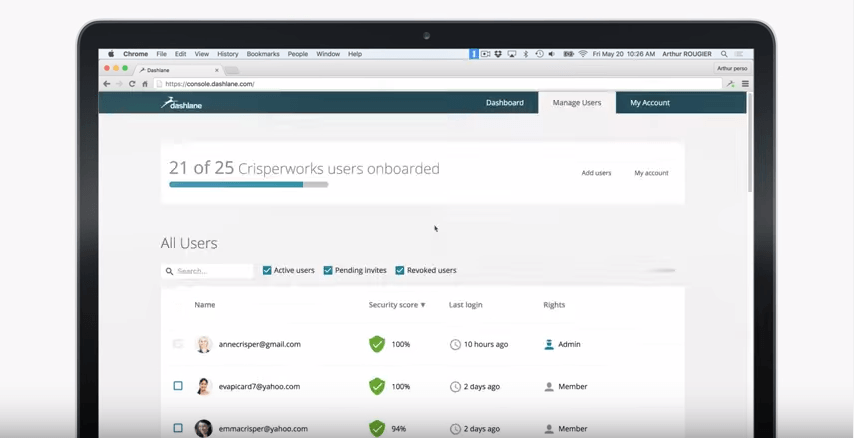Image resolution: width=854 pixels, height=438 pixels.
Task: Click the clock icon beside 10 hours ago
Action: [x=455, y=344]
